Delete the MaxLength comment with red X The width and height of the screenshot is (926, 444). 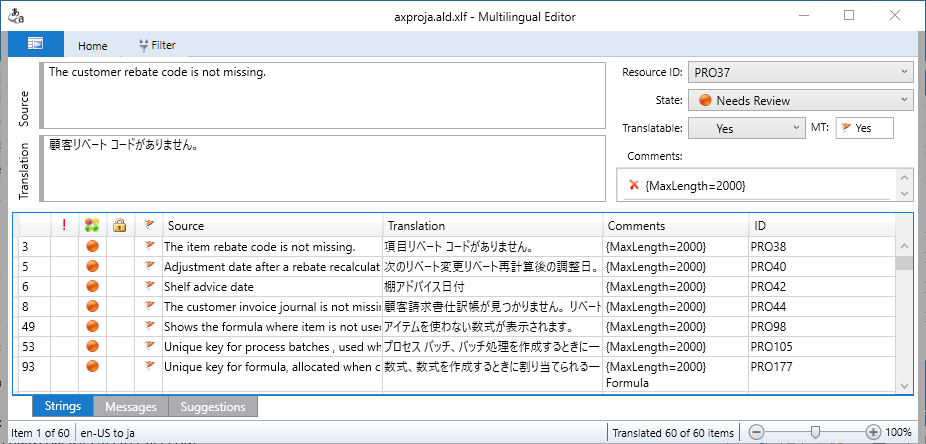point(634,185)
